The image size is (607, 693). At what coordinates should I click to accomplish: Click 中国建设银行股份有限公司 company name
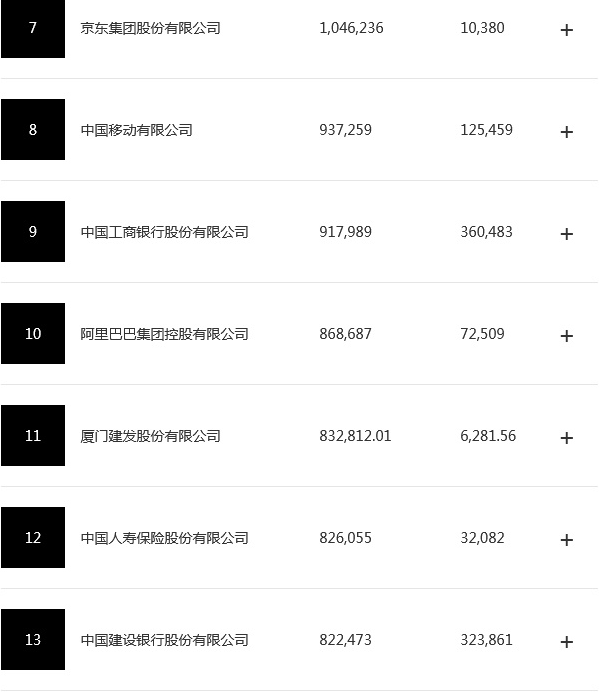[164, 641]
